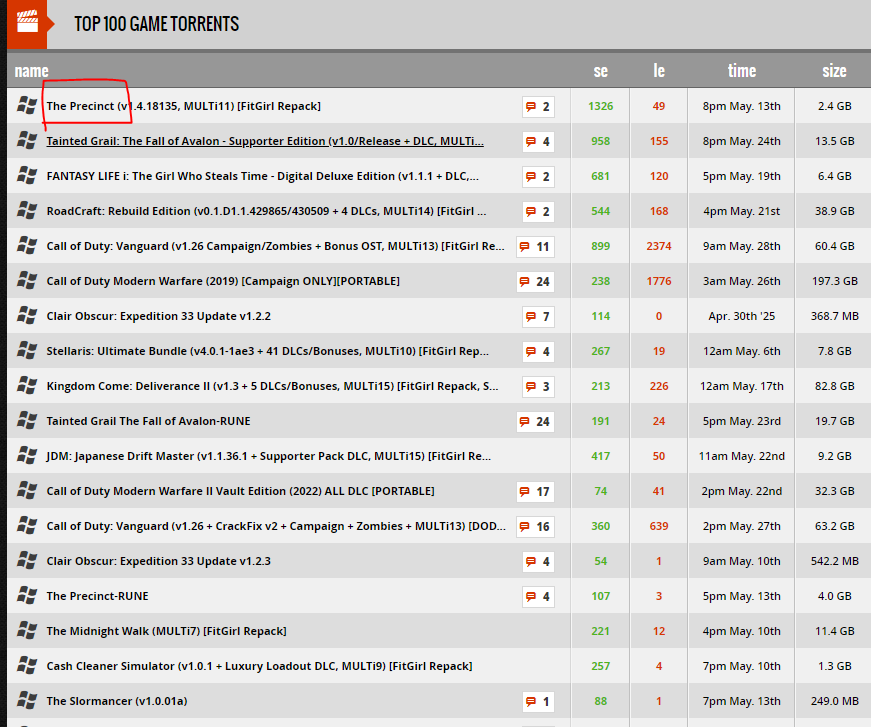
Task: Click Windows icon beside Kingdom Come: Deliverance II
Action: pos(27,385)
